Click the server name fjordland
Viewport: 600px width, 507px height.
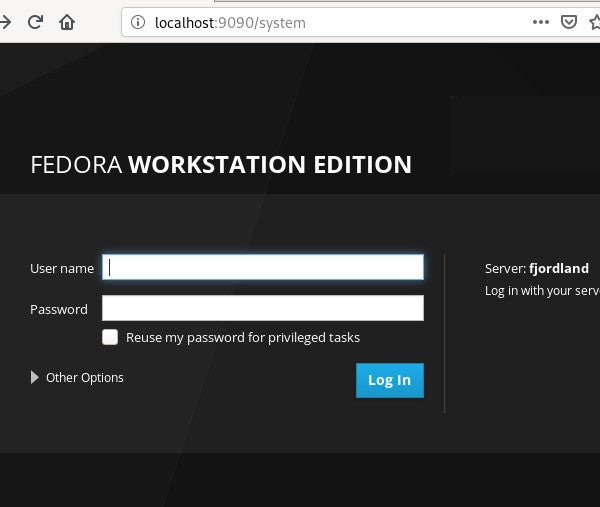pos(559,268)
